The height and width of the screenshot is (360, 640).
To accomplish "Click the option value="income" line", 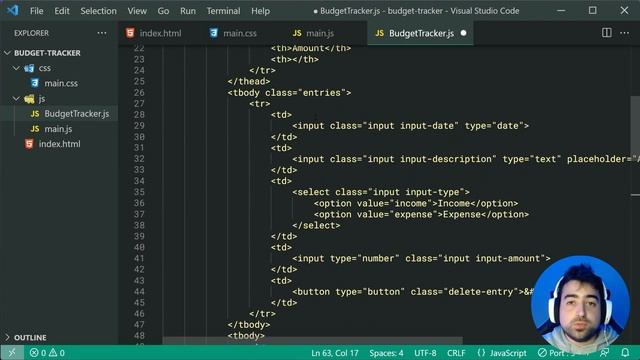I will tap(416, 203).
